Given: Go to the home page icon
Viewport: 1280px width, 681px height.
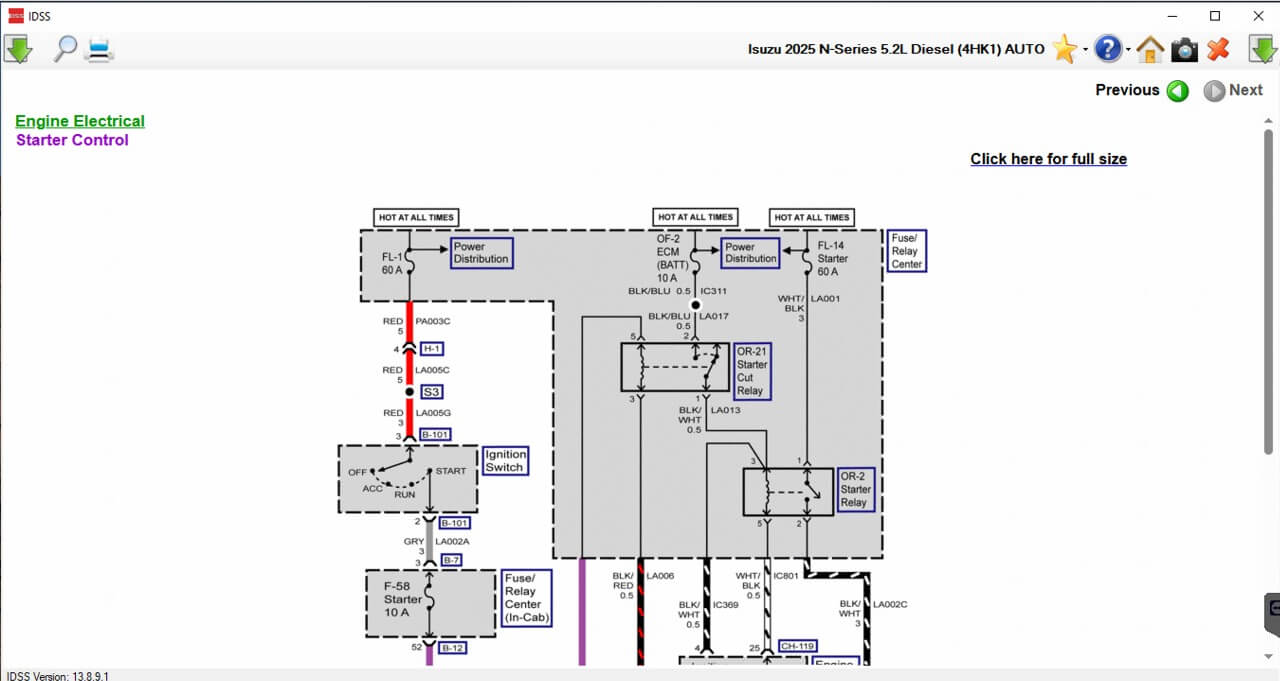Looking at the screenshot, I should click(1150, 49).
